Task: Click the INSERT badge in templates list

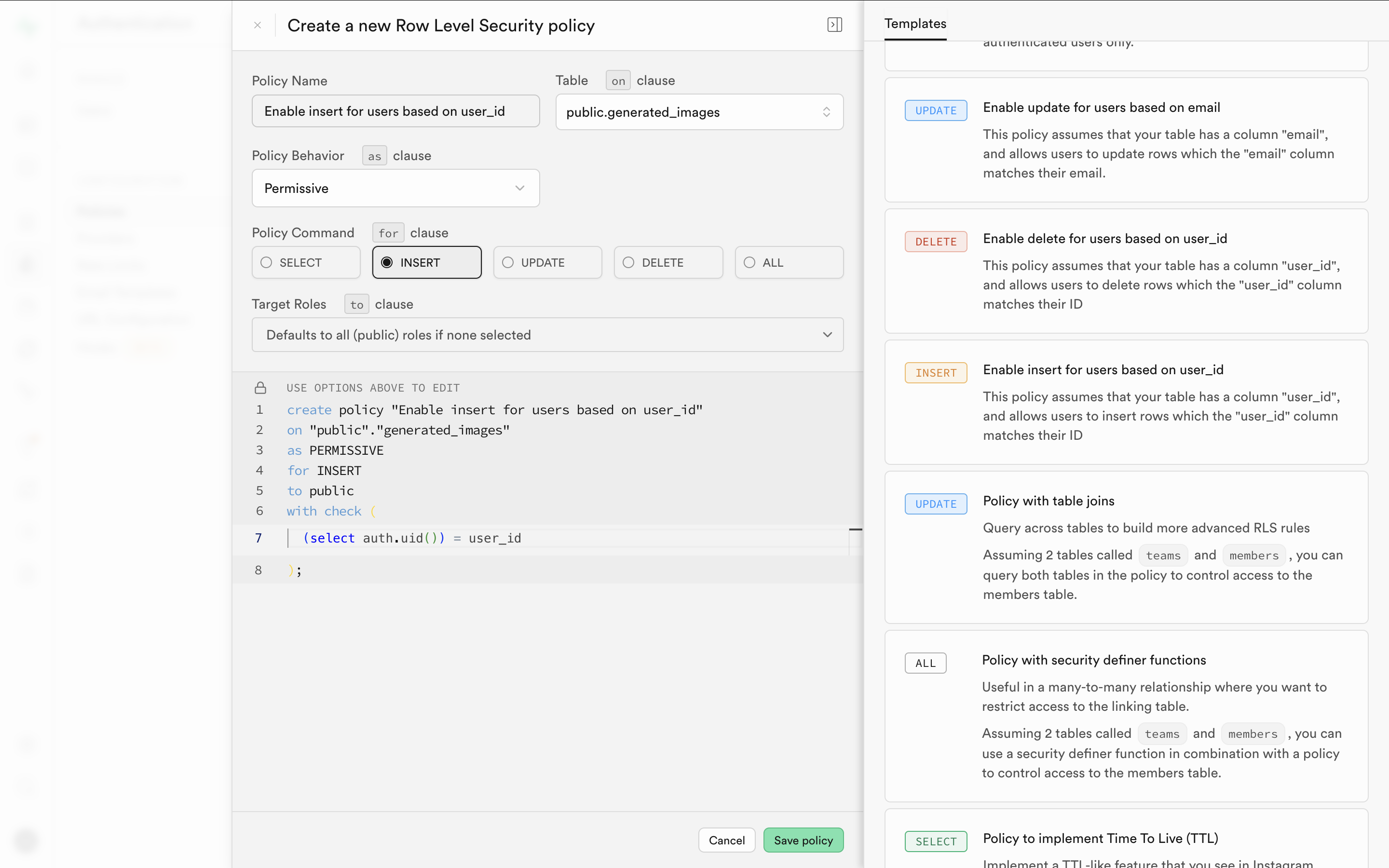Action: pos(936,373)
